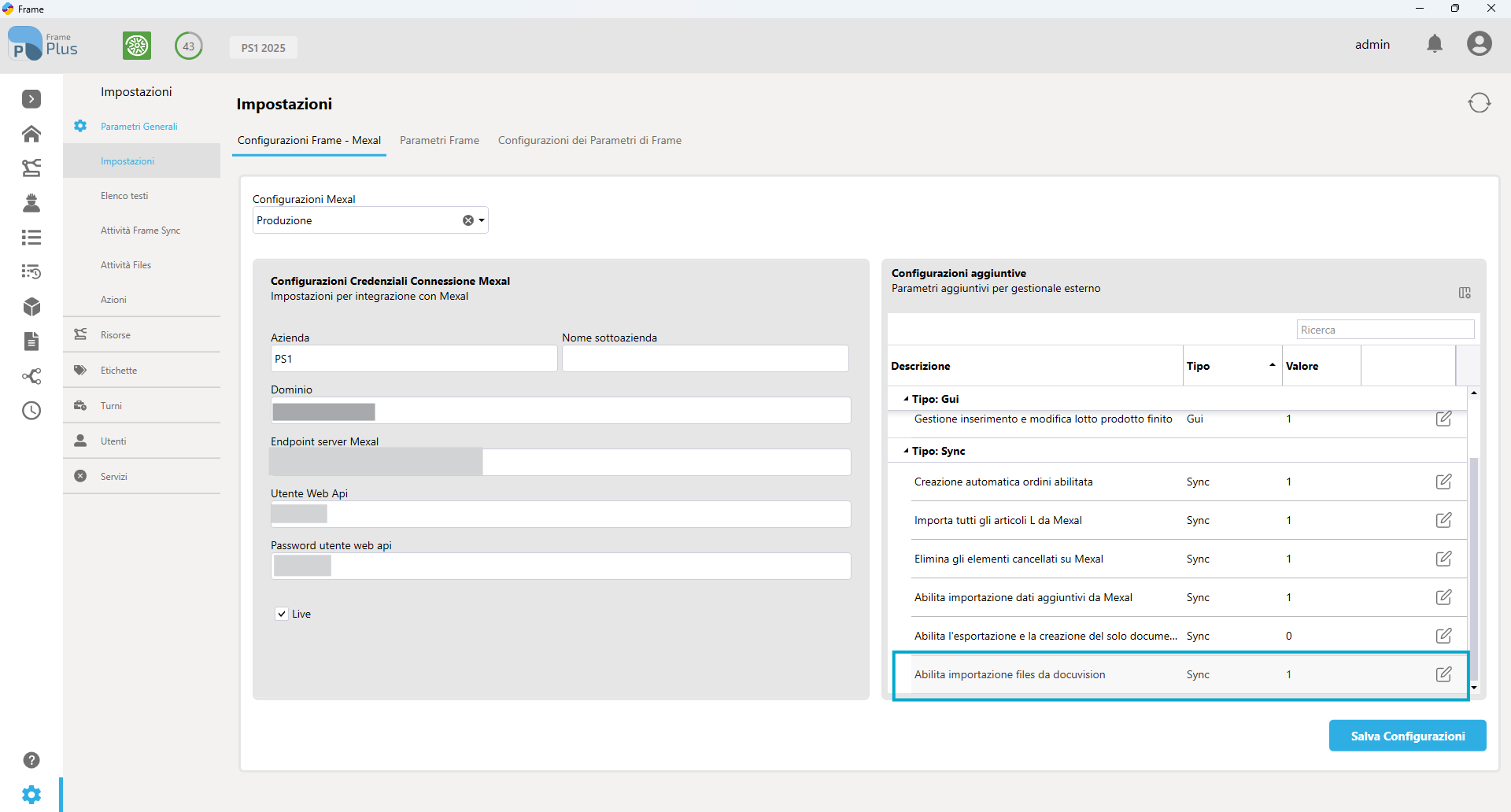Switch to the Parametri Frame tab
Screen dimensions: 1511x812
(x=439, y=140)
